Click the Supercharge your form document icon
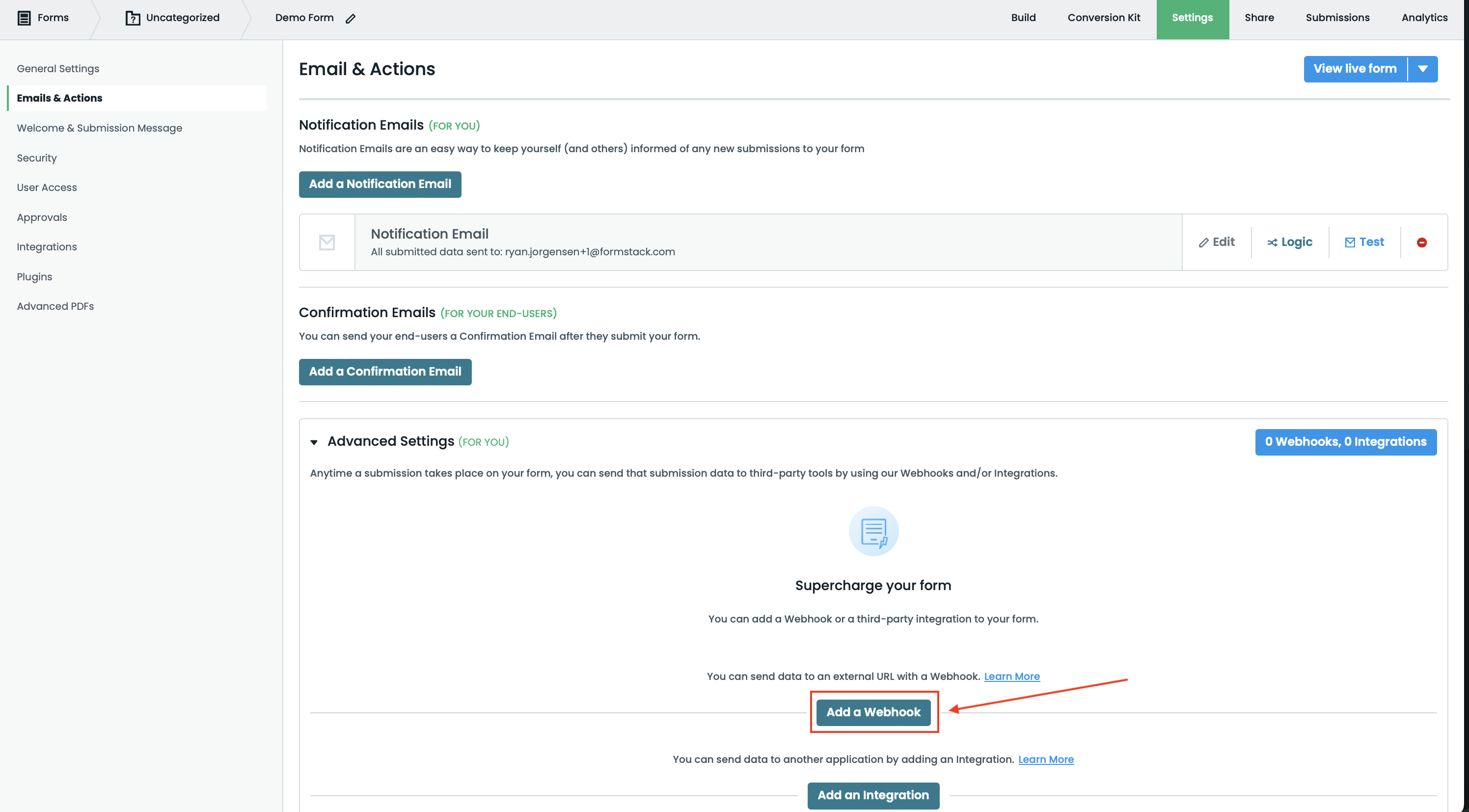Image resolution: width=1469 pixels, height=812 pixels. pos(873,532)
